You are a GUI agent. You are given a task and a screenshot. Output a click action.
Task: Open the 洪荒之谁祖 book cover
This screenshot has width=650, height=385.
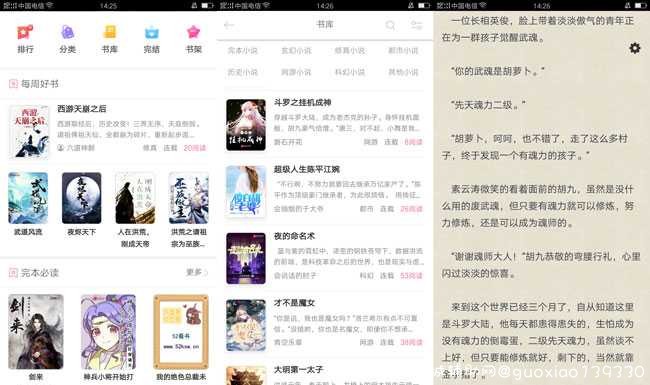189,198
